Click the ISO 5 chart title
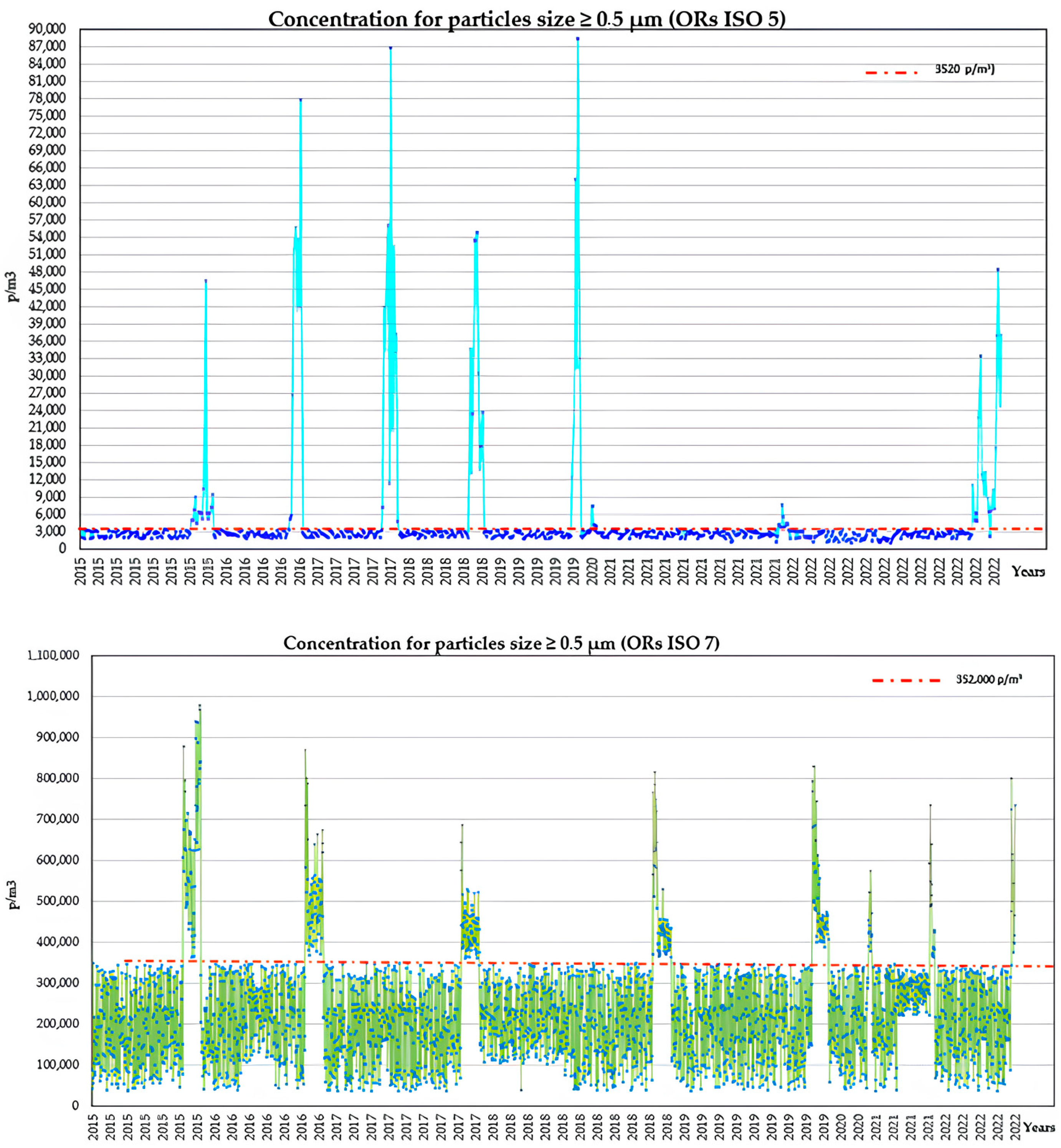 coord(527,20)
